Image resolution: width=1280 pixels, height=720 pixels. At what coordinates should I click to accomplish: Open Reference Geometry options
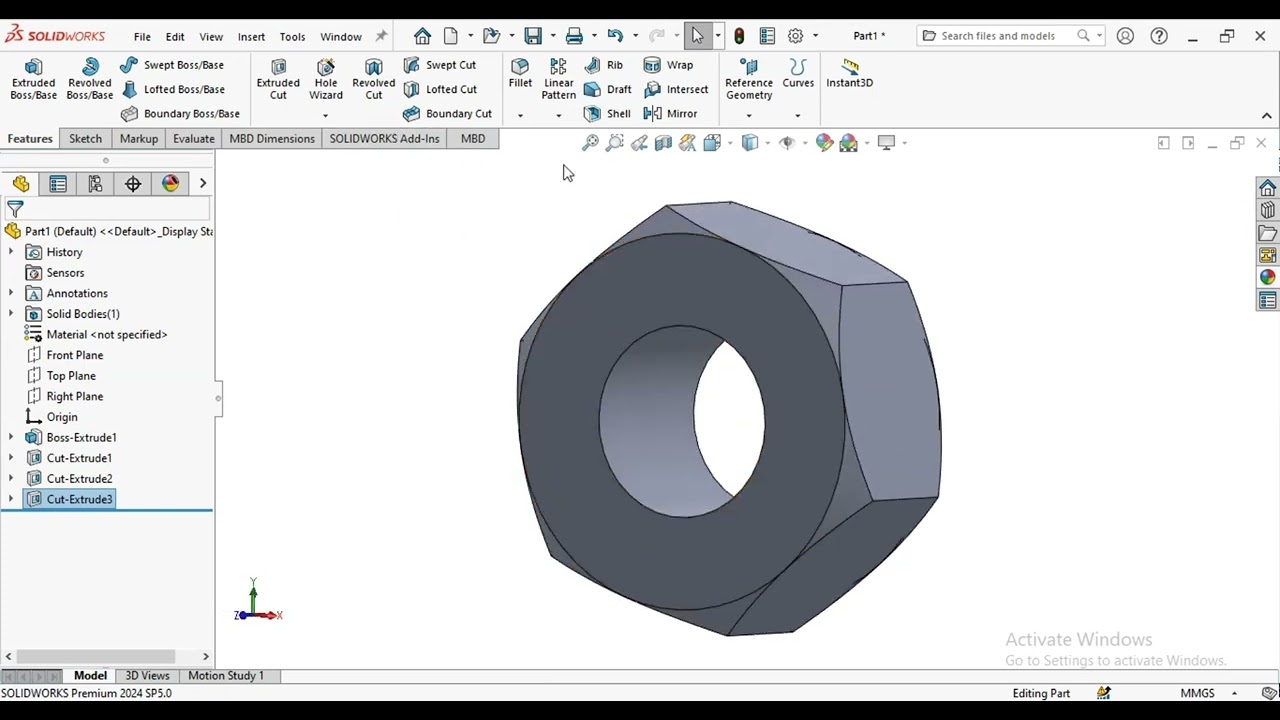749,79
